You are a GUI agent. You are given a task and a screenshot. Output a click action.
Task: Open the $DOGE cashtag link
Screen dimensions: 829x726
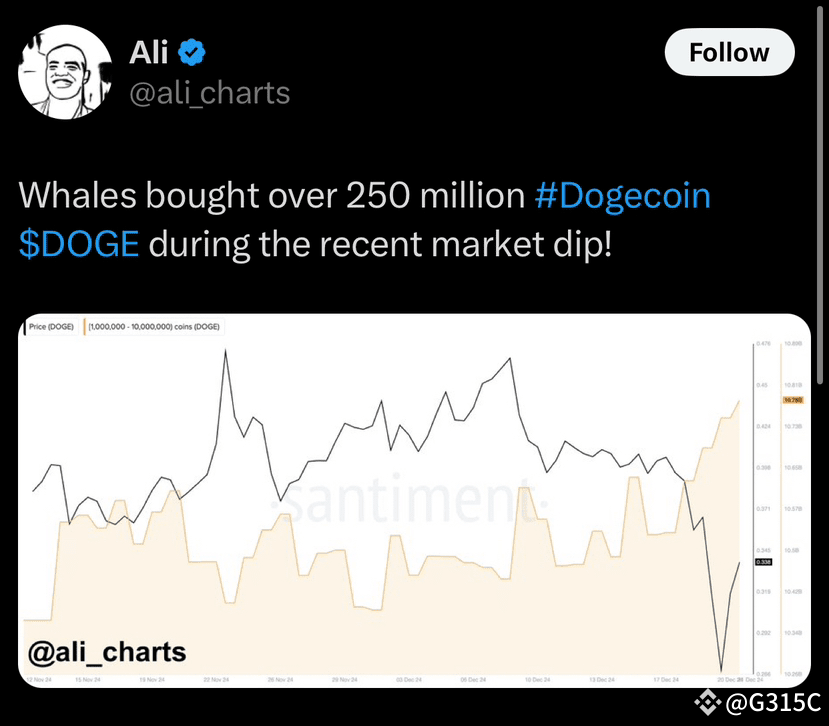pos(79,244)
